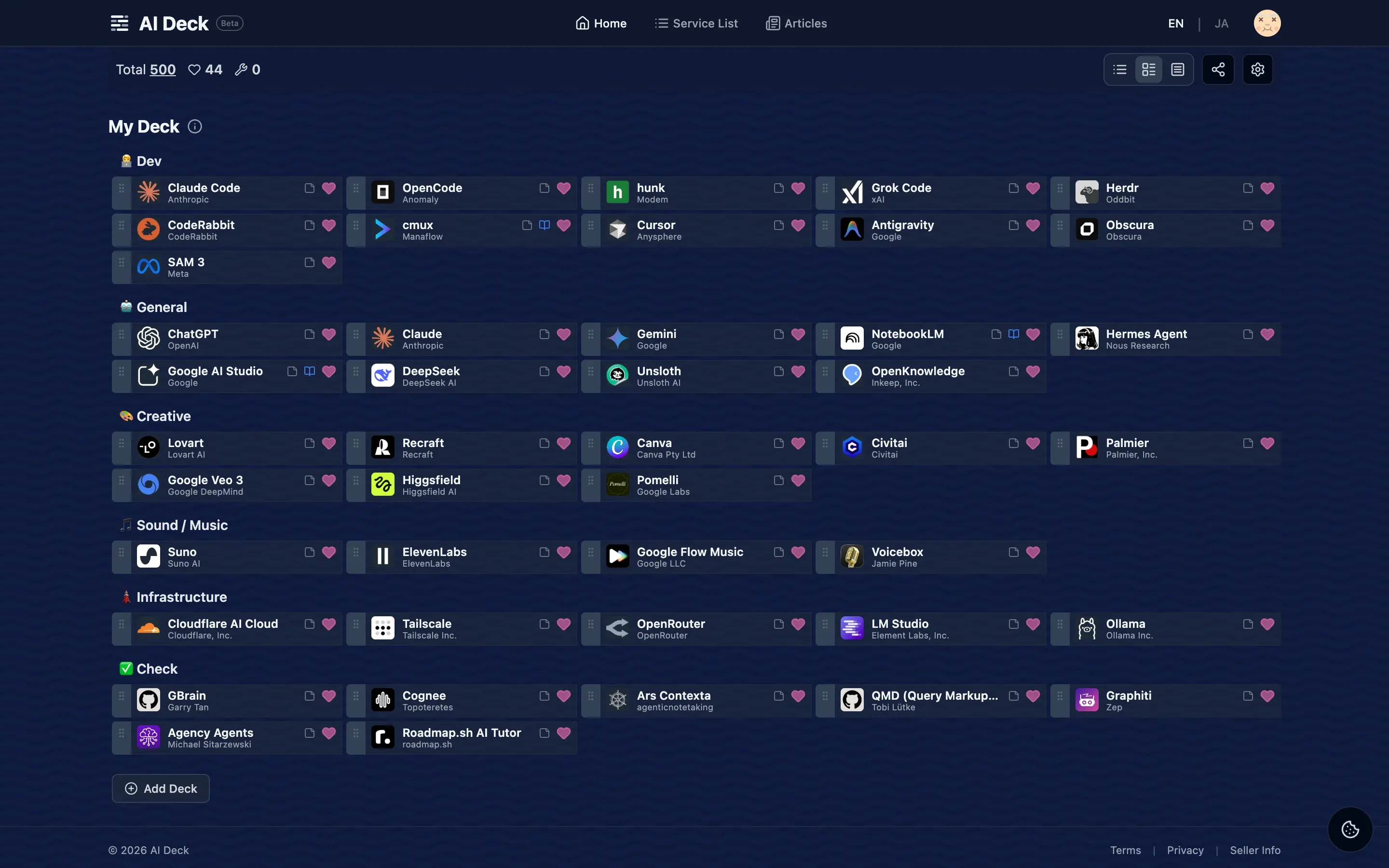
Task: Open the NotebookLM article book icon
Action: tap(1014, 334)
